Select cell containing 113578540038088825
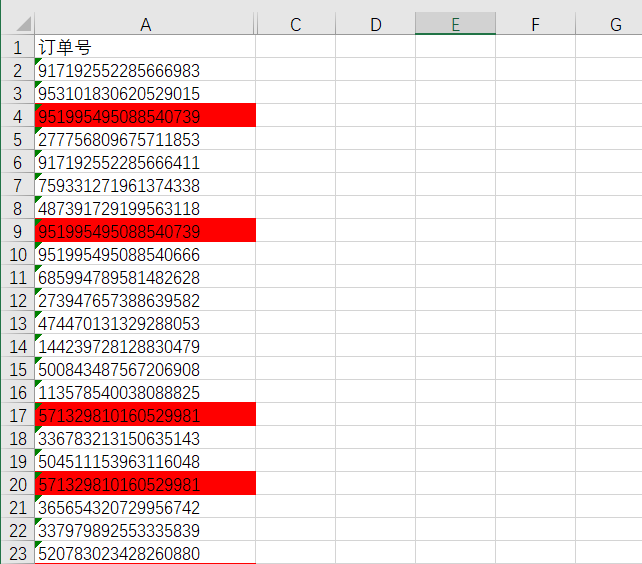642x564 pixels. pyautogui.click(x=145, y=392)
